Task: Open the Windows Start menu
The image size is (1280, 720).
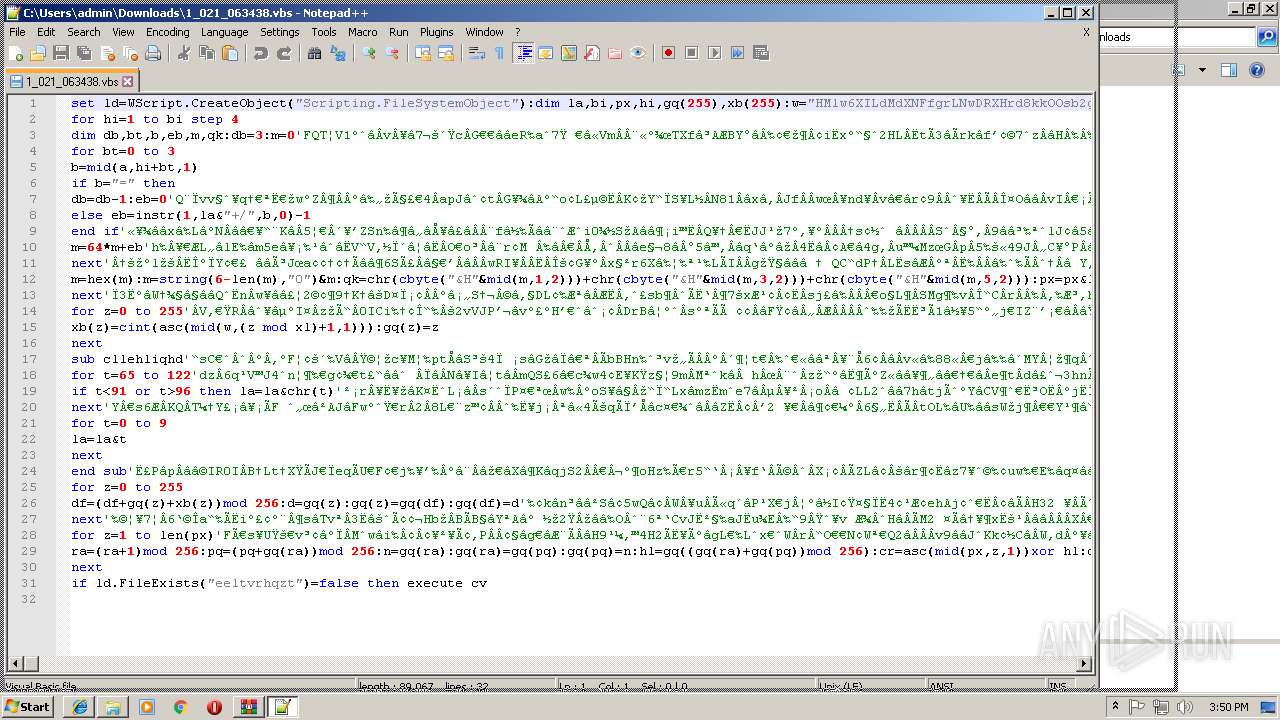Action: [x=27, y=706]
